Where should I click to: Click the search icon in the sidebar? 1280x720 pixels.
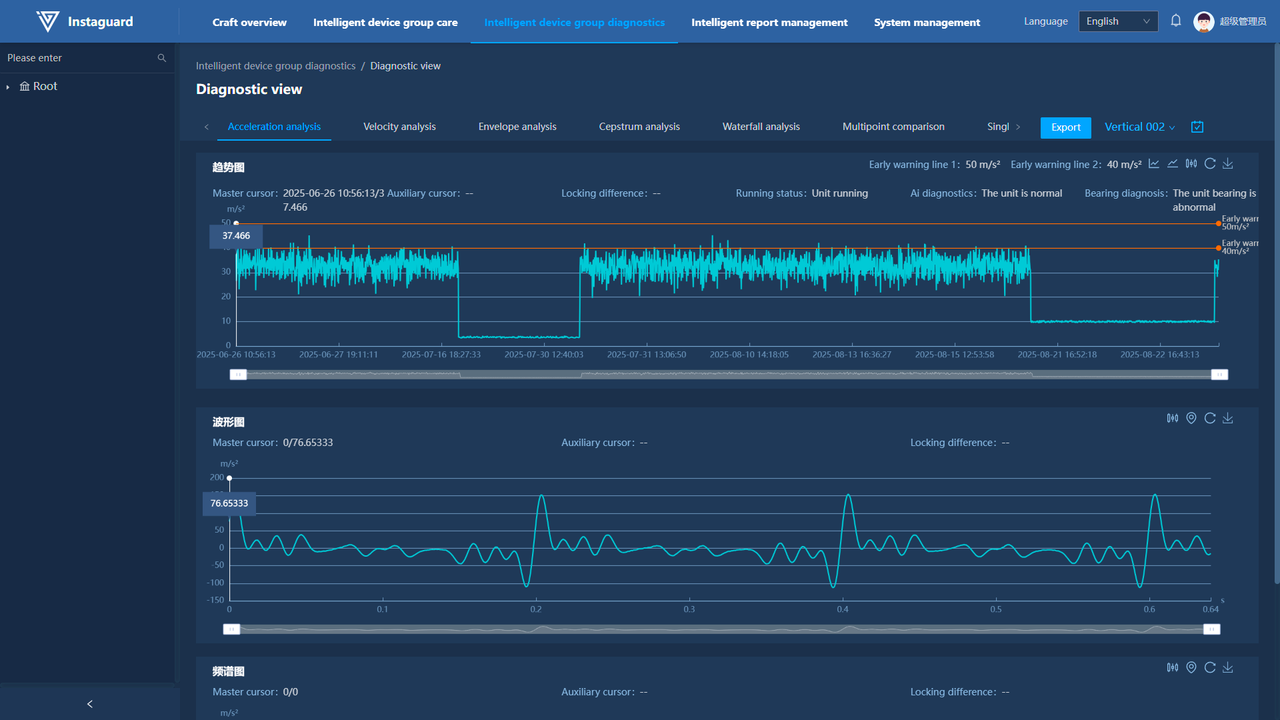(162, 58)
